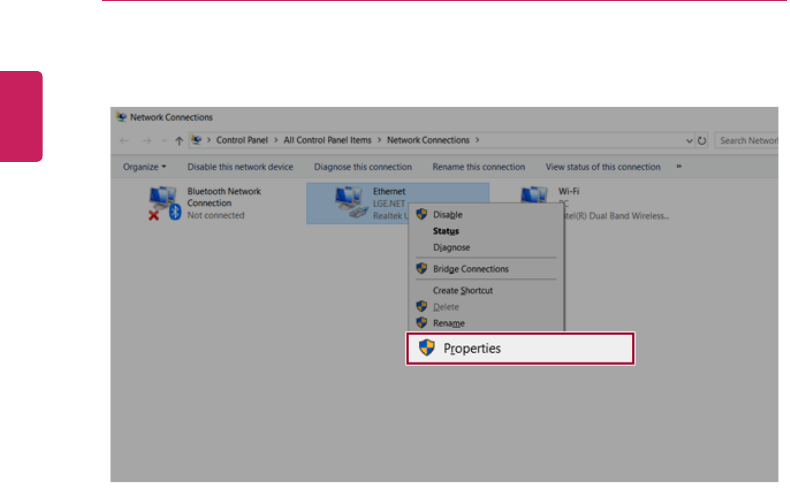Screen dimensions: 790x504
Task: Open the Organize dropdown menu
Action: coord(144,167)
